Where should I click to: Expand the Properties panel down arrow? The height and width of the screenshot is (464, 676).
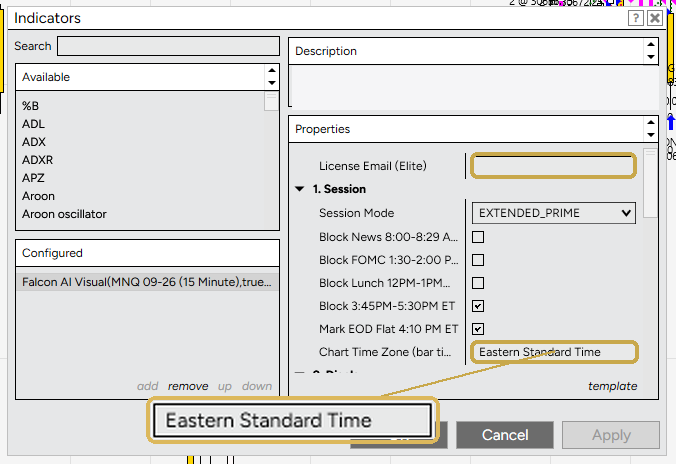651,135
